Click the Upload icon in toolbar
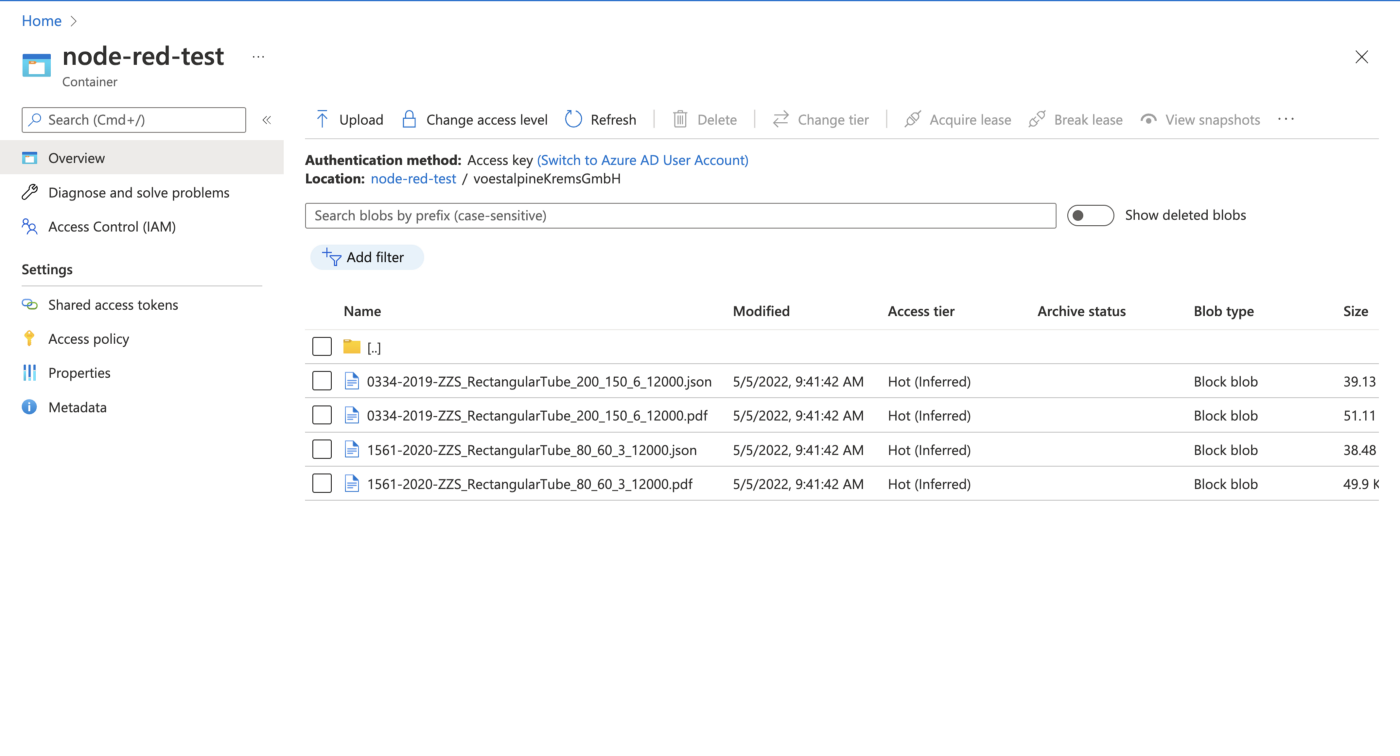Screen dimensions: 1400x756 pyautogui.click(x=322, y=119)
